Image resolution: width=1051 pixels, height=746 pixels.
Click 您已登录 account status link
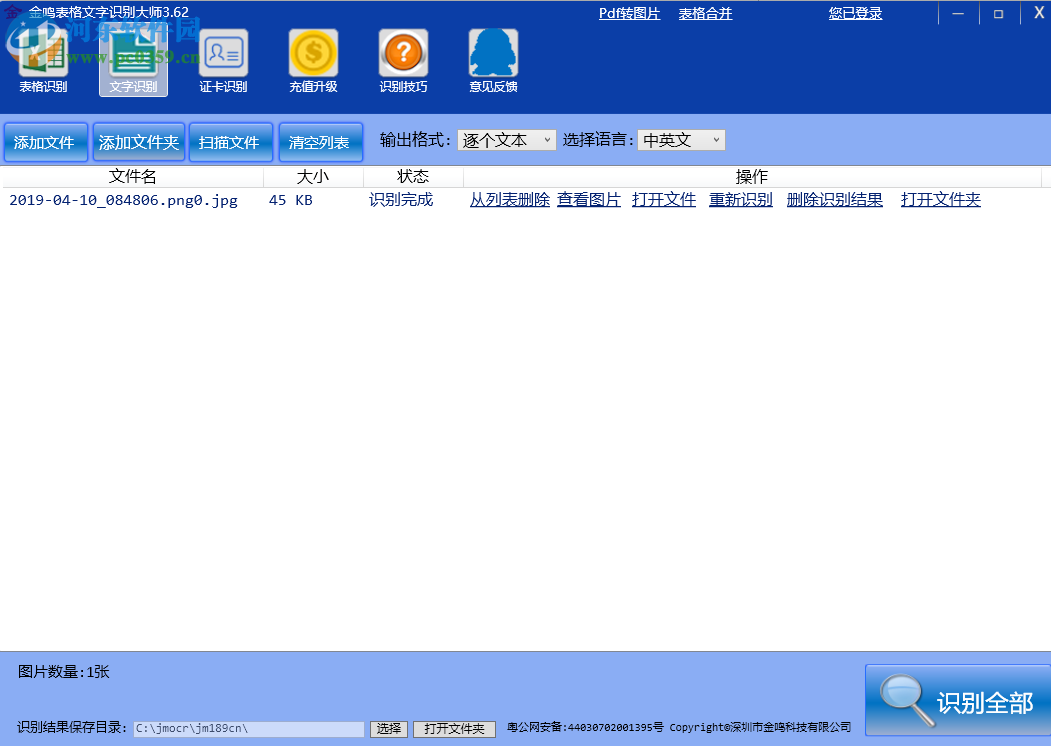point(855,14)
